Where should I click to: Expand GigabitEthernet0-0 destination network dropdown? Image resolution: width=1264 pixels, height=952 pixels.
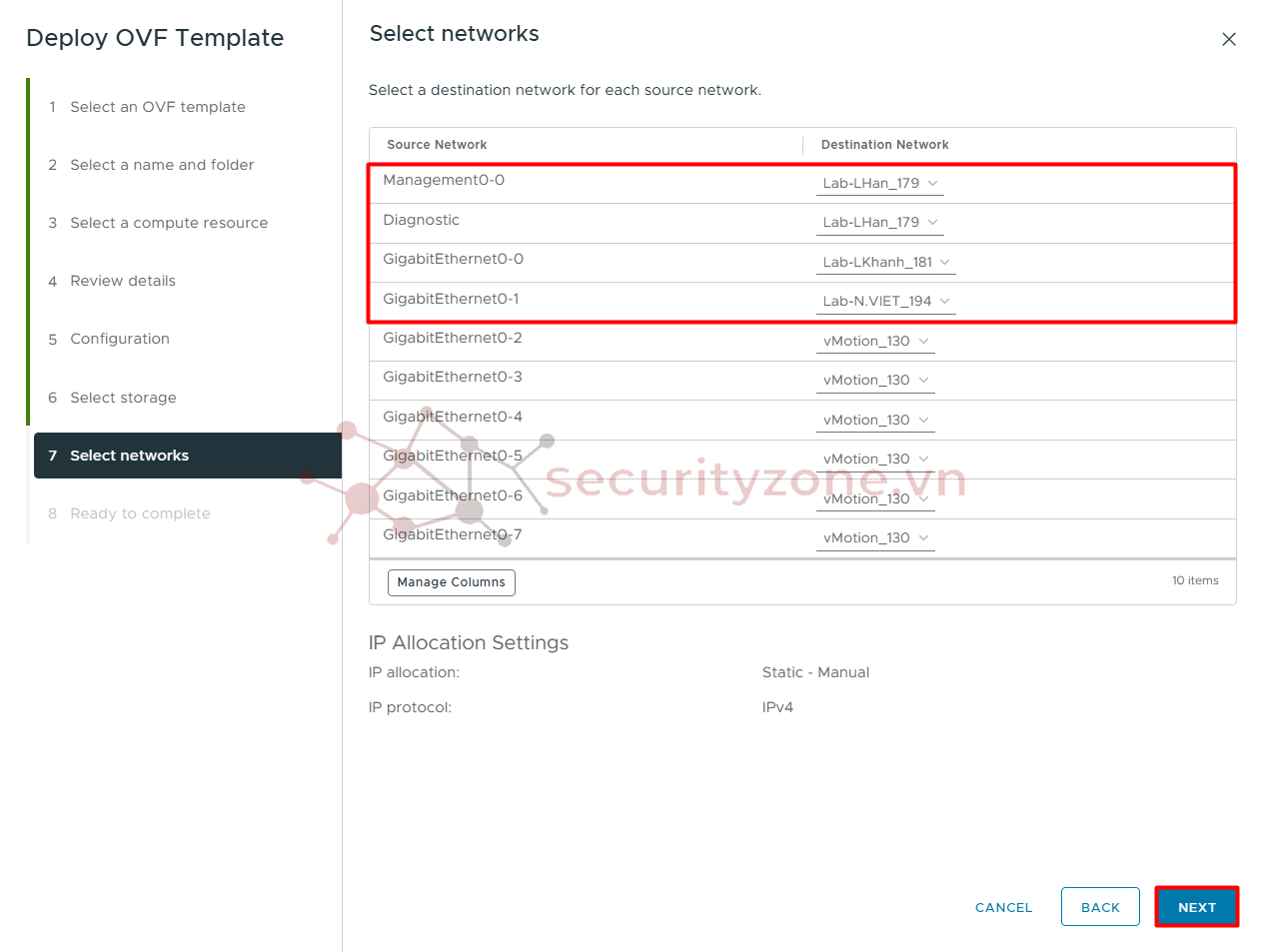click(x=886, y=262)
